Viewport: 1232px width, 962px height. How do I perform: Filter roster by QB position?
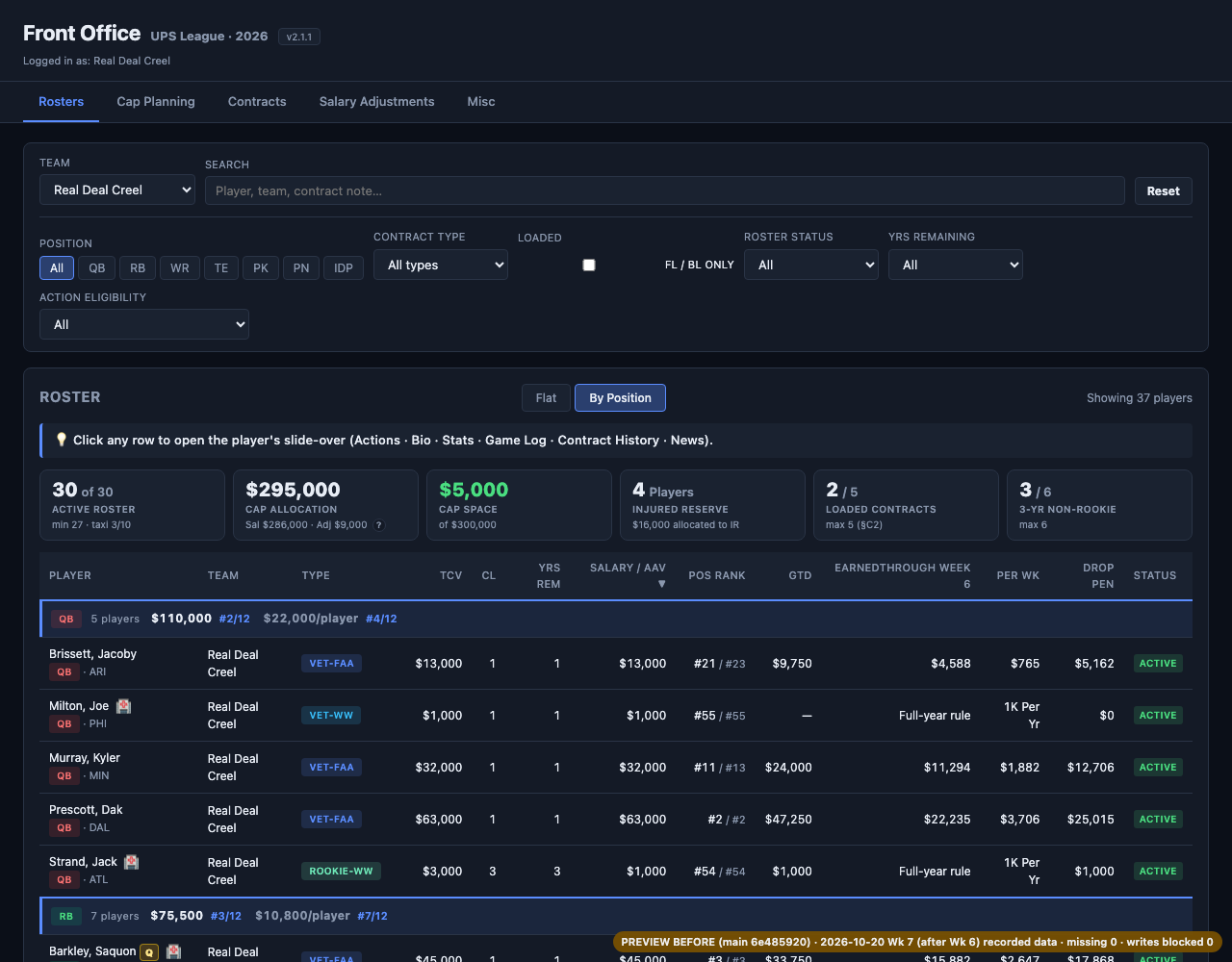[x=97, y=267]
